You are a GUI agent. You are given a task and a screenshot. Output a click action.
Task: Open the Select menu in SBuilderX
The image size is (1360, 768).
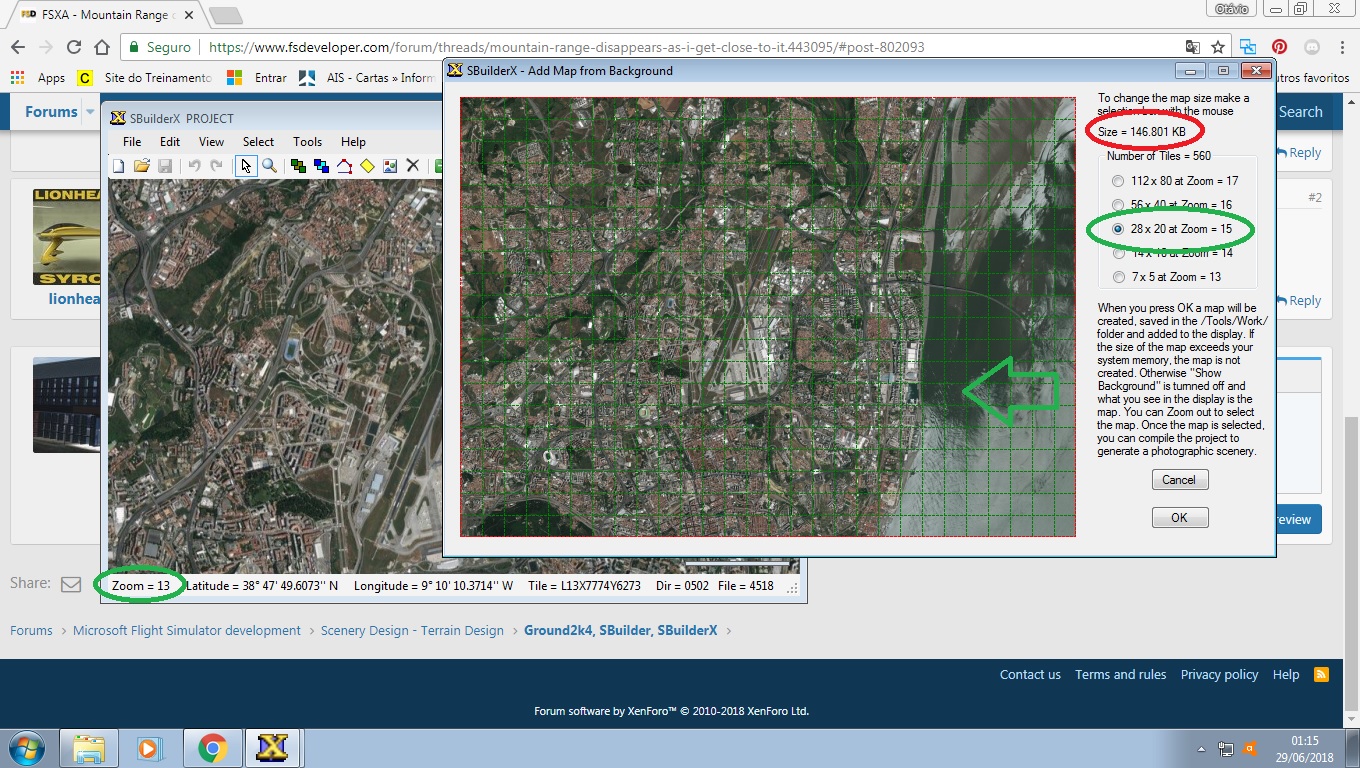coord(258,142)
